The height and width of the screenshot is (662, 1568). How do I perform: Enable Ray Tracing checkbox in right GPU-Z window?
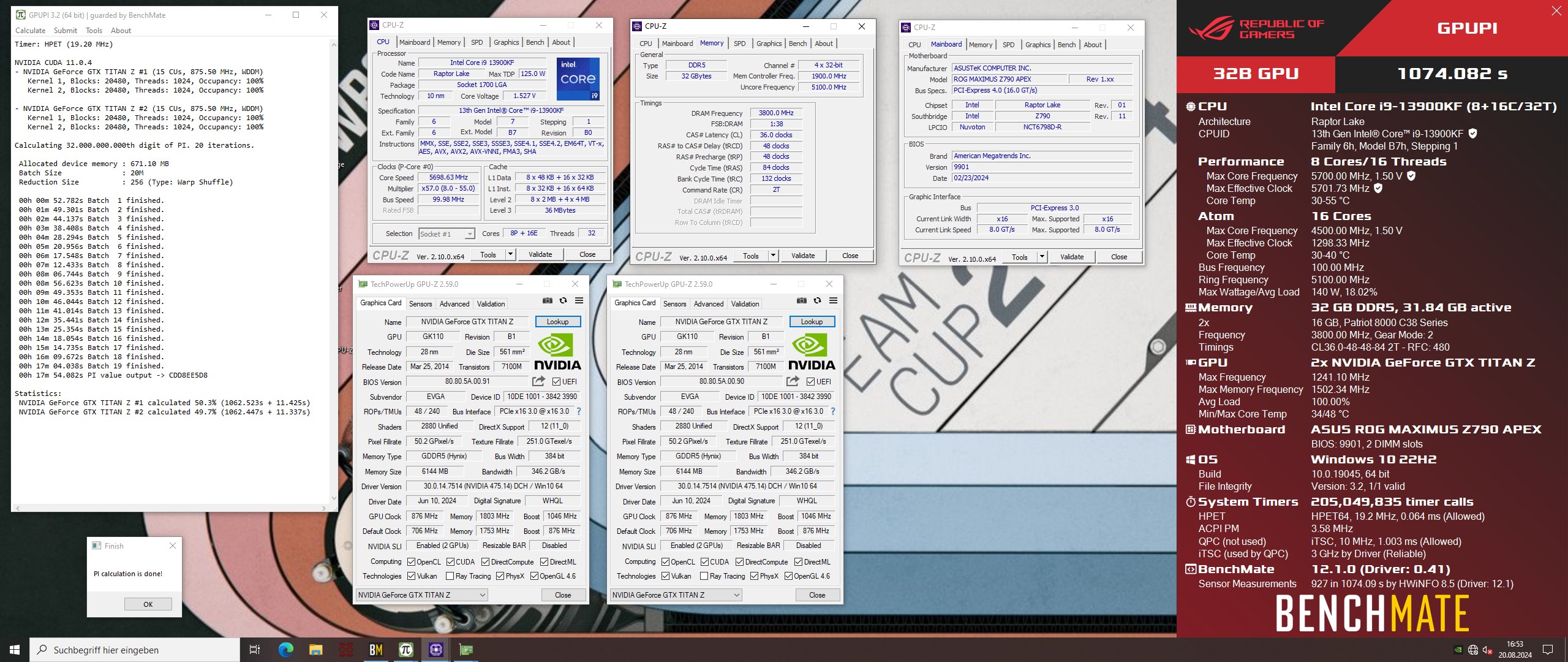point(704,576)
